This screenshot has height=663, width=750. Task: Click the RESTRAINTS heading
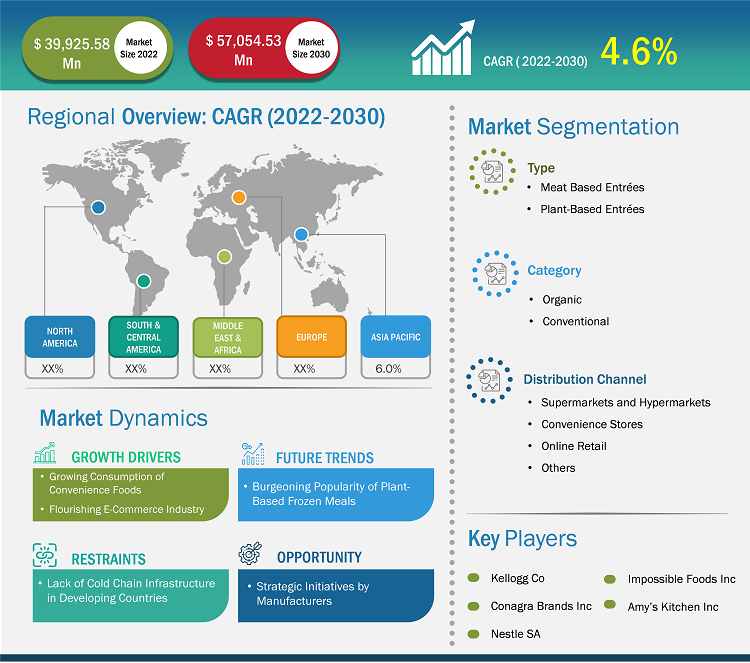tap(108, 559)
